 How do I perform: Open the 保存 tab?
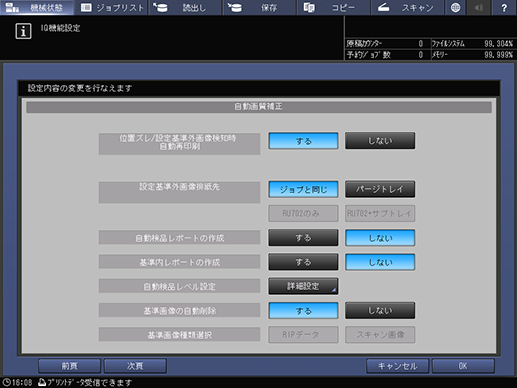[x=260, y=7]
